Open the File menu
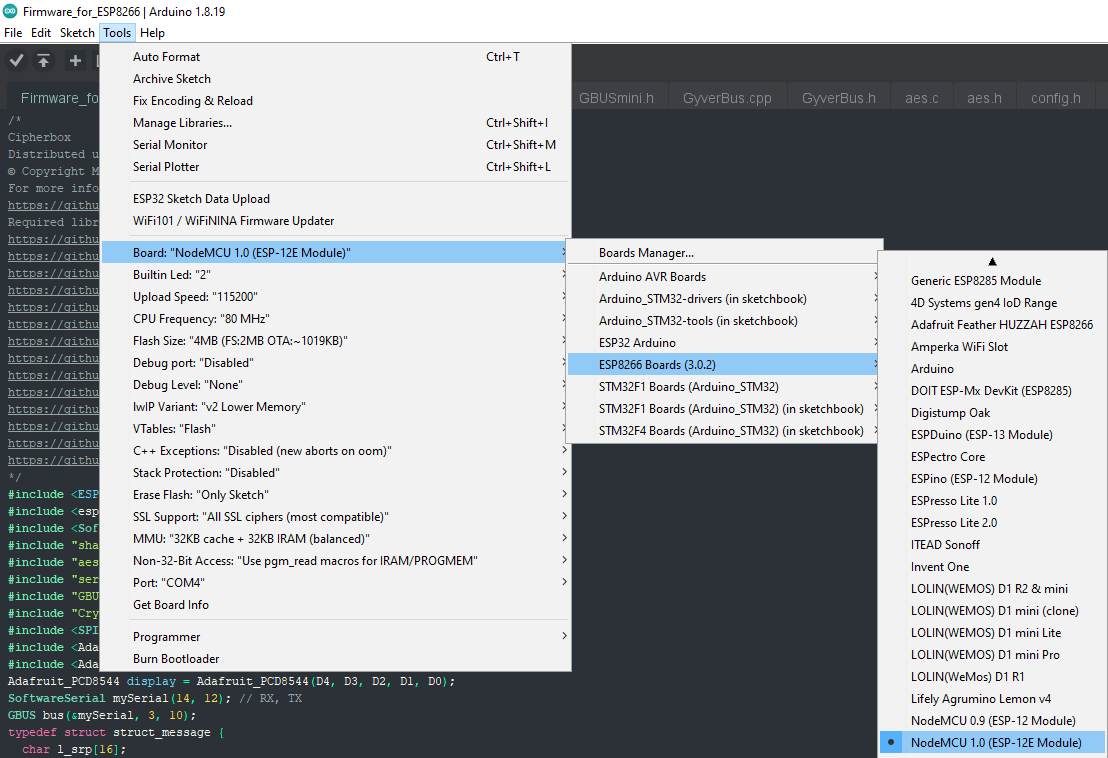1108x758 pixels. coord(13,32)
